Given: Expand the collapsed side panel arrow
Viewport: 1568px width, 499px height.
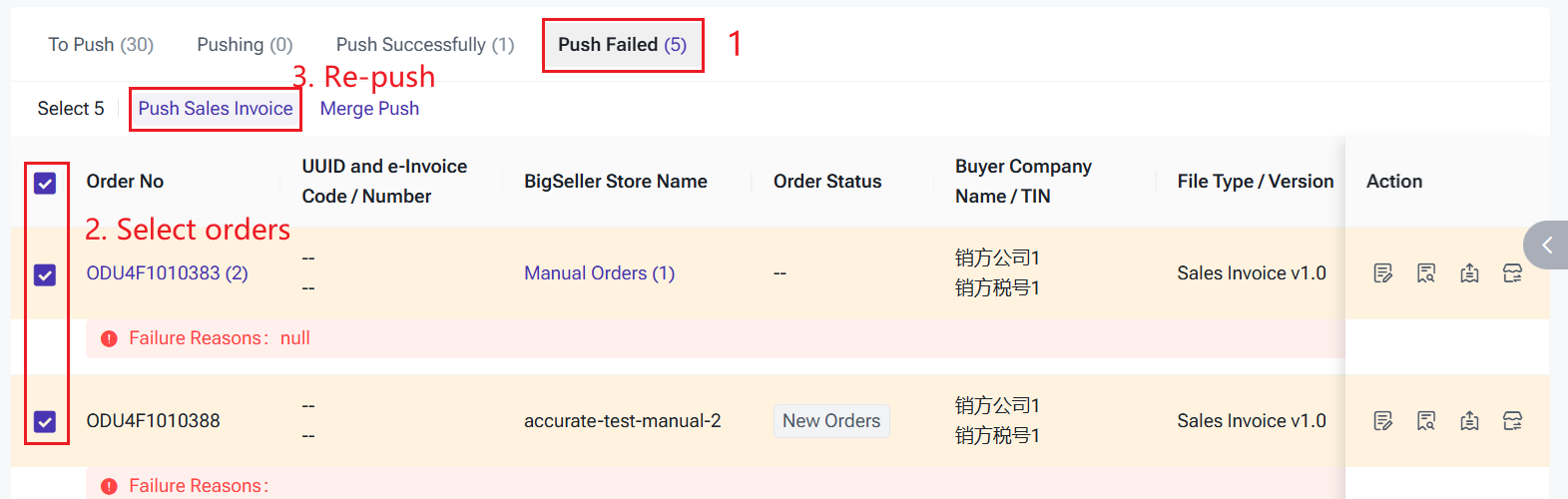Looking at the screenshot, I should point(1546,246).
